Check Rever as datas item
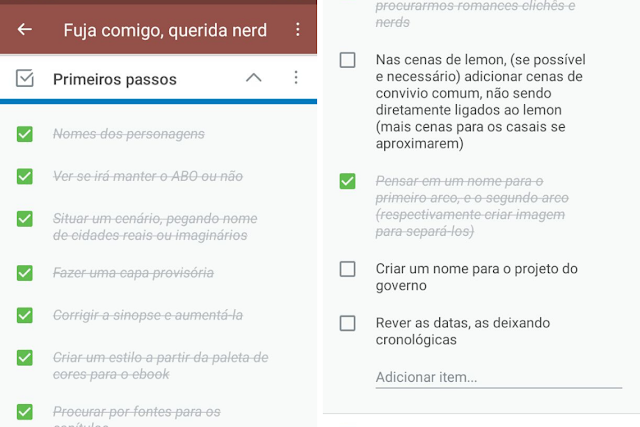 coord(347,323)
